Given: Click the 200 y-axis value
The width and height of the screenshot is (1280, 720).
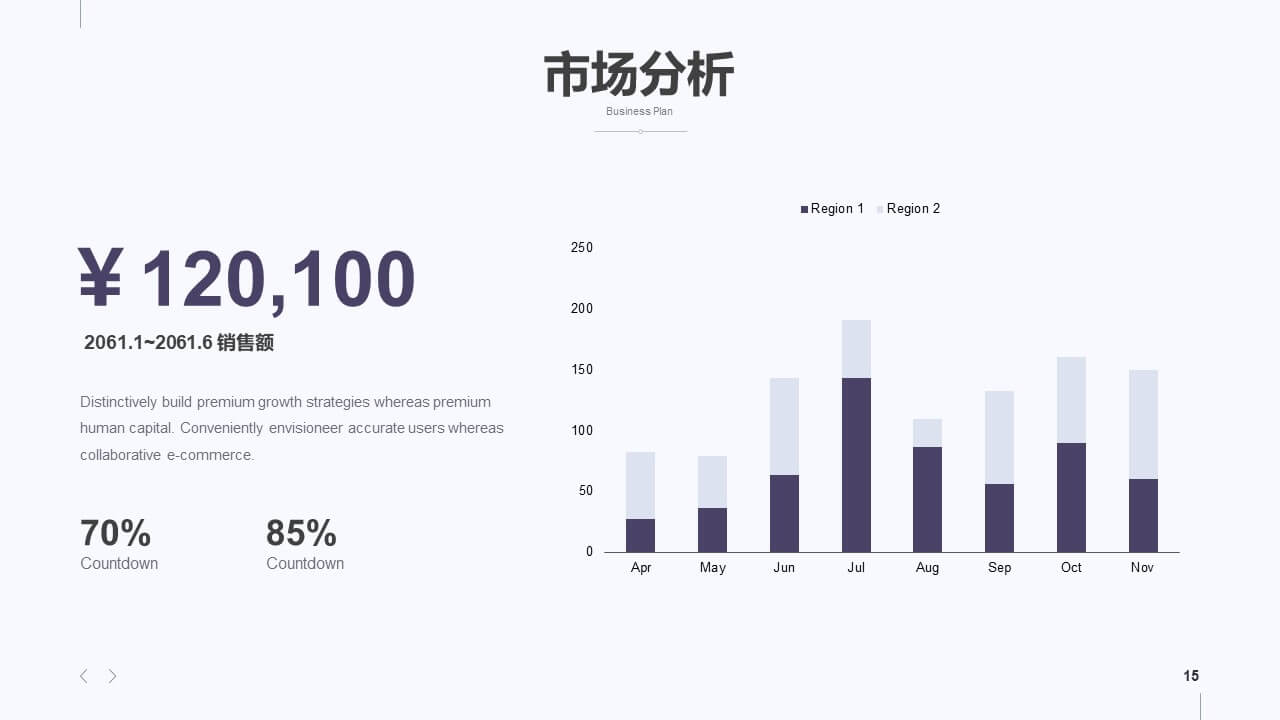Looking at the screenshot, I should (582, 309).
